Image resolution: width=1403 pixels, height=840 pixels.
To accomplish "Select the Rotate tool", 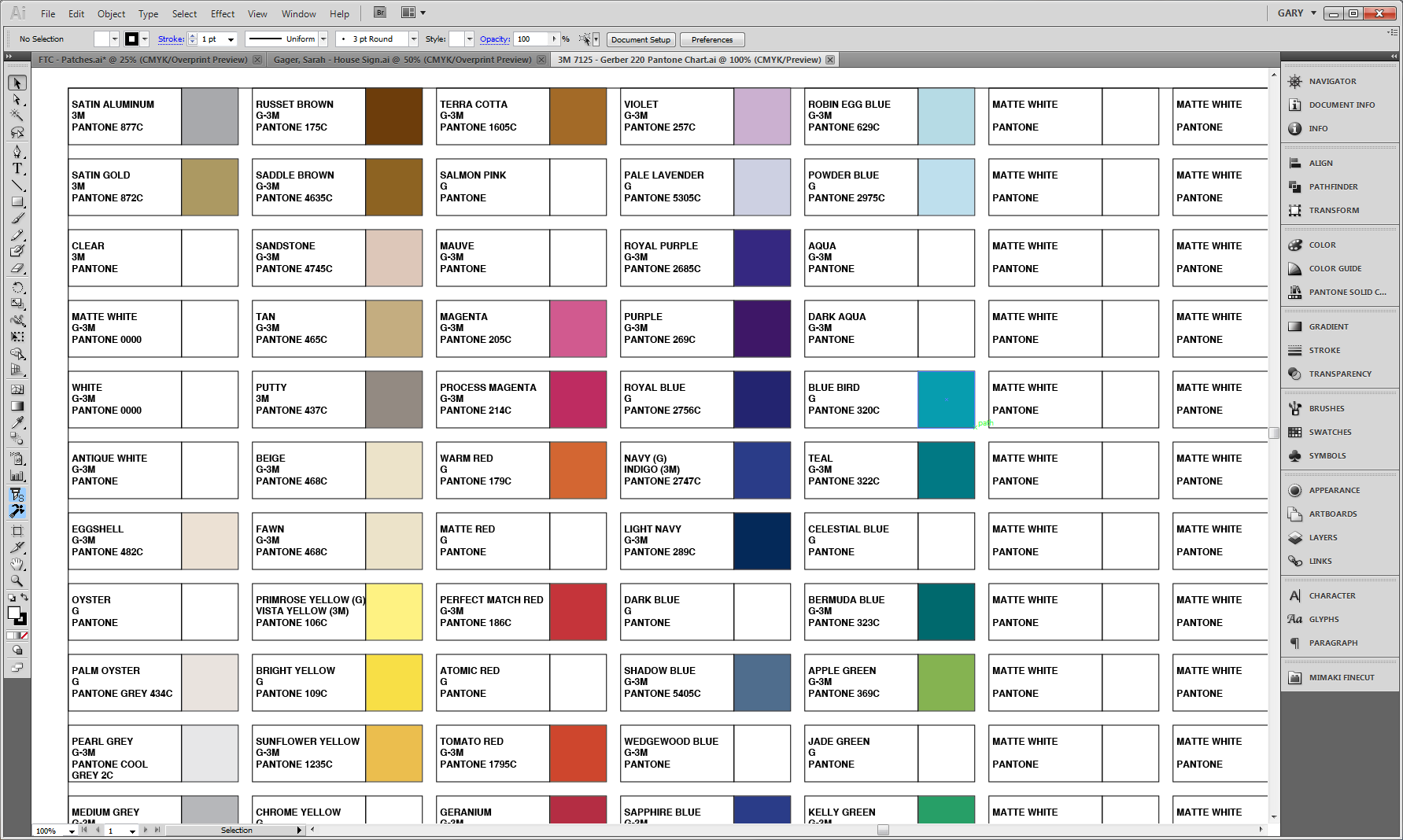I will (x=17, y=287).
